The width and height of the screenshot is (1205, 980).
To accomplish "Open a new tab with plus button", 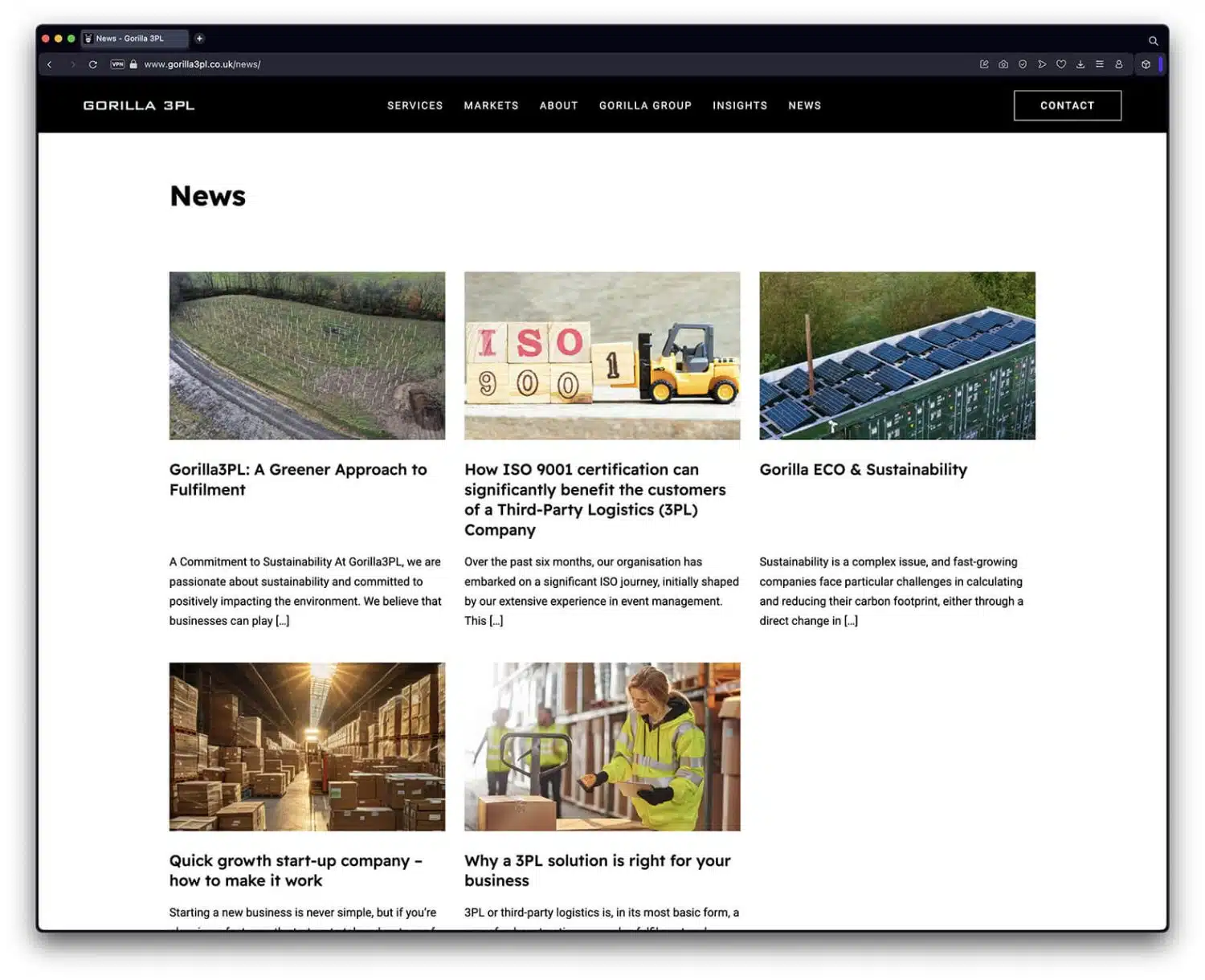I will [x=199, y=38].
